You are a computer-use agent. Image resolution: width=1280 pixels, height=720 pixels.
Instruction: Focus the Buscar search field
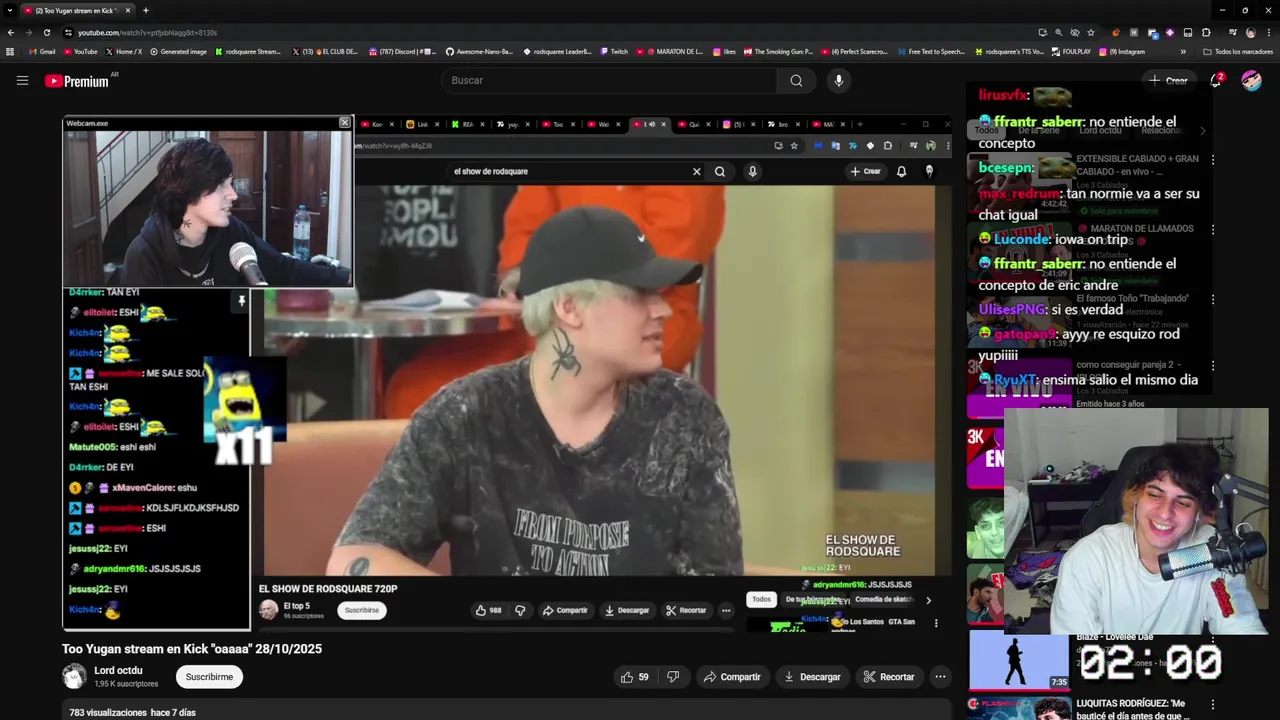608,81
